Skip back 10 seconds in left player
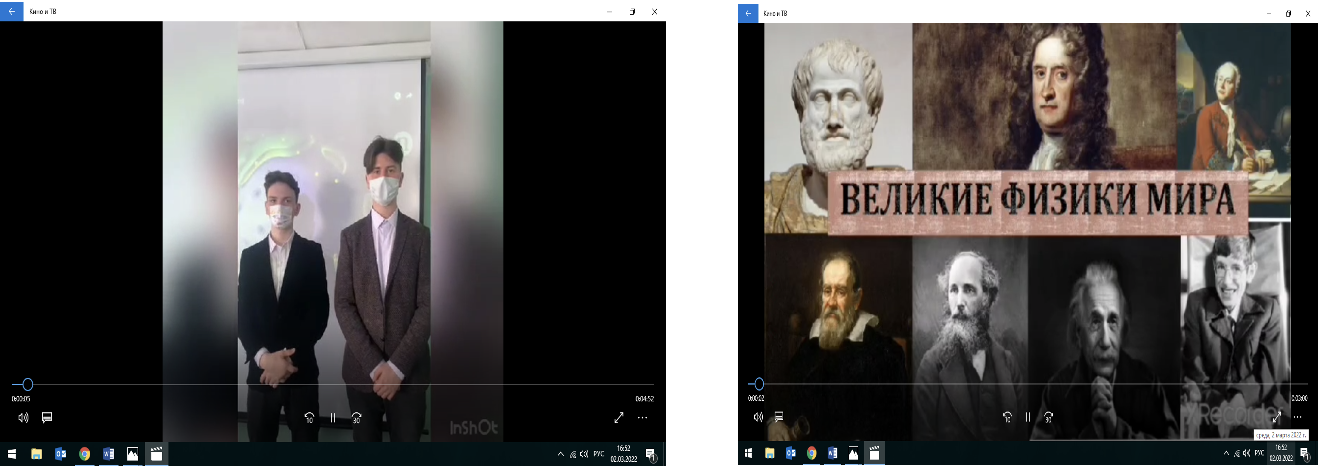 (x=310, y=418)
